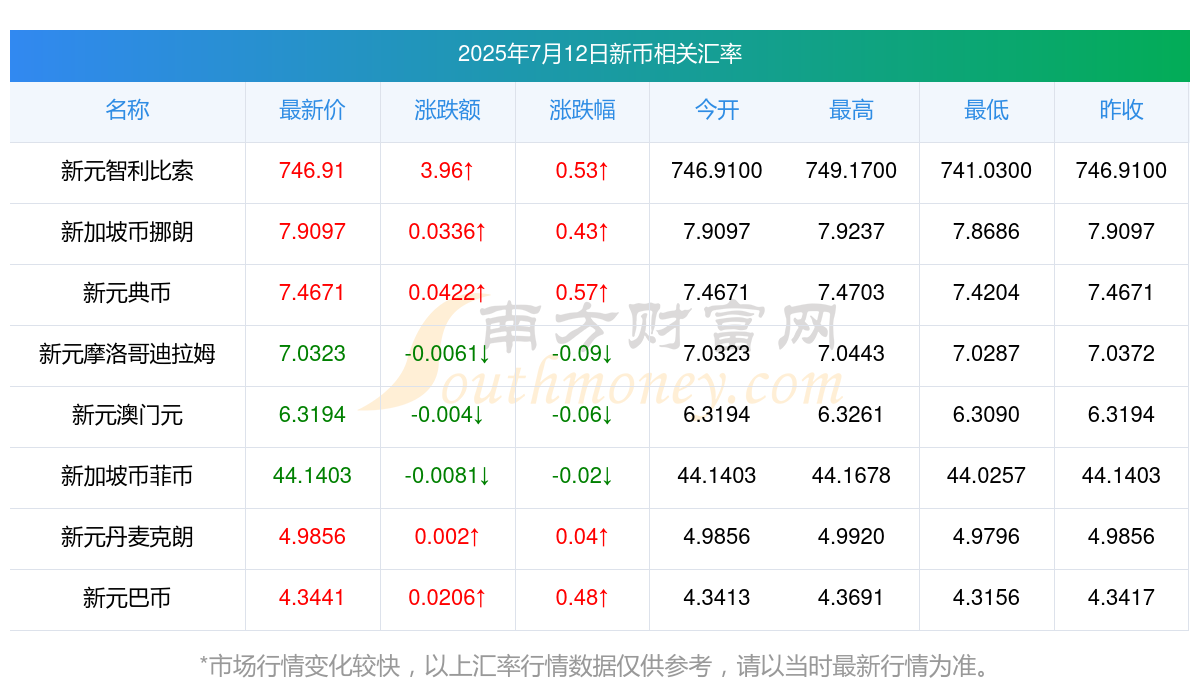Select the row name 新加坡币挪朗
The width and height of the screenshot is (1200, 698).
click(x=127, y=232)
